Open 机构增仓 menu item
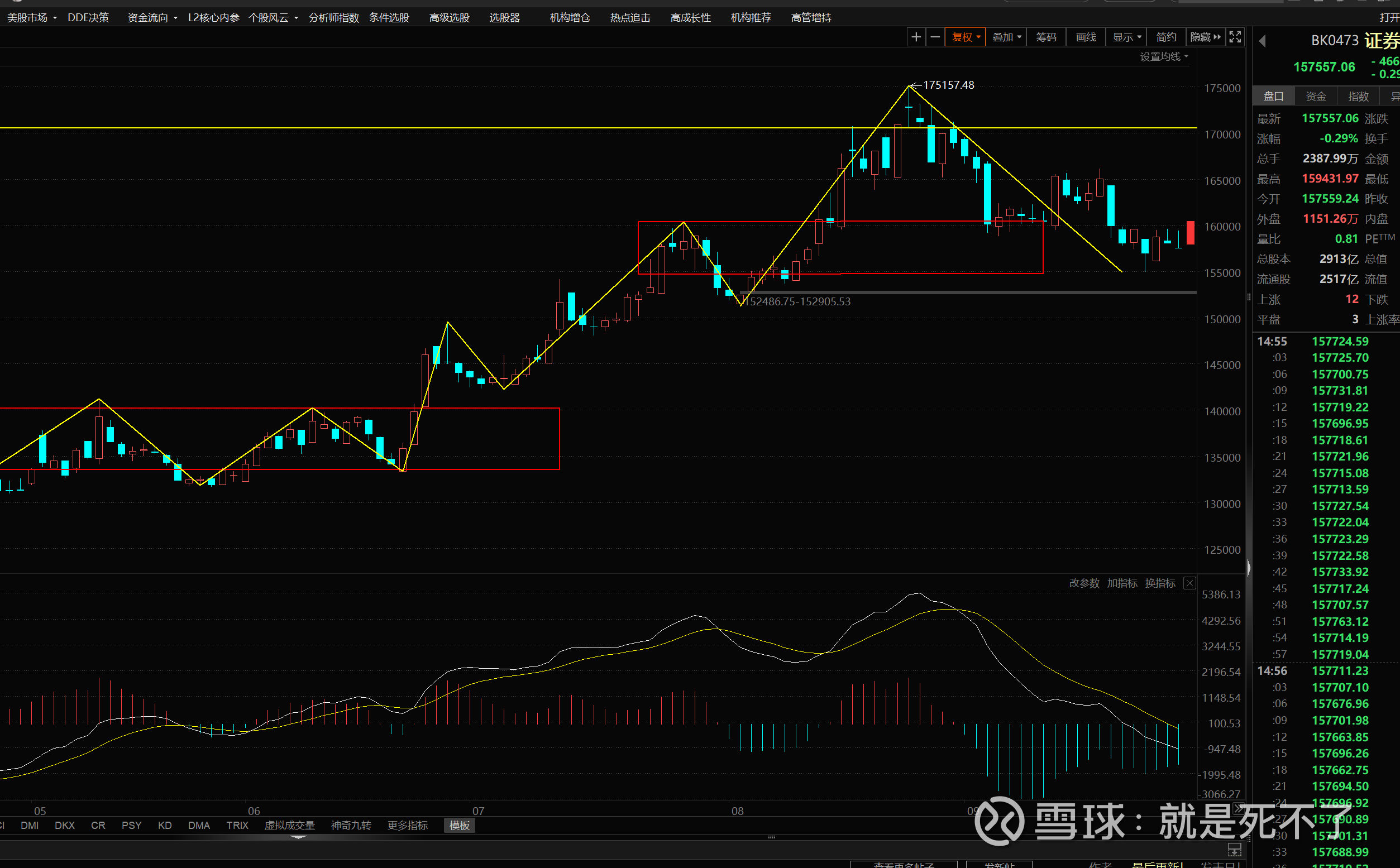 pyautogui.click(x=569, y=18)
